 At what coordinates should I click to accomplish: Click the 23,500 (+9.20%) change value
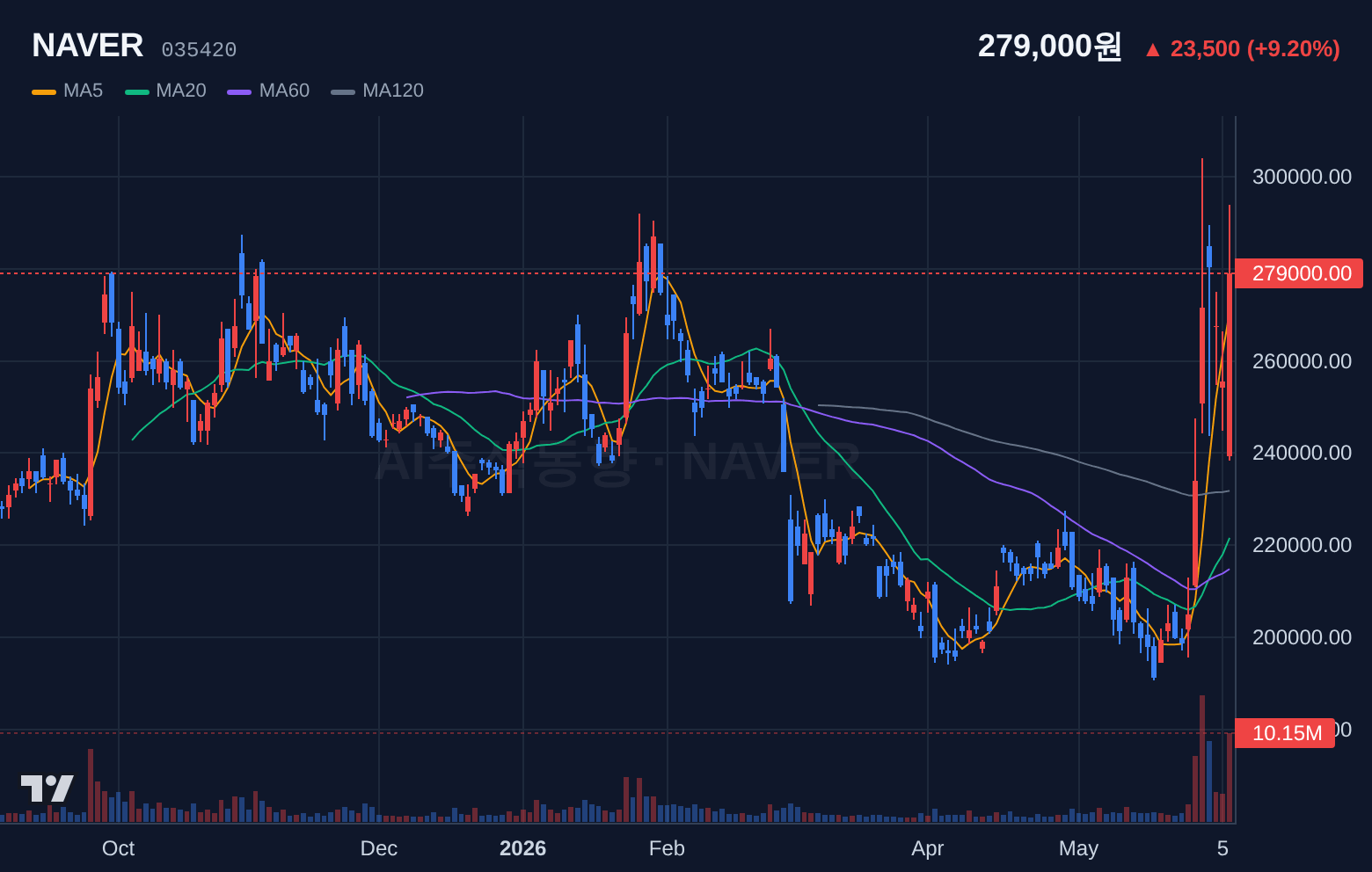(1255, 48)
